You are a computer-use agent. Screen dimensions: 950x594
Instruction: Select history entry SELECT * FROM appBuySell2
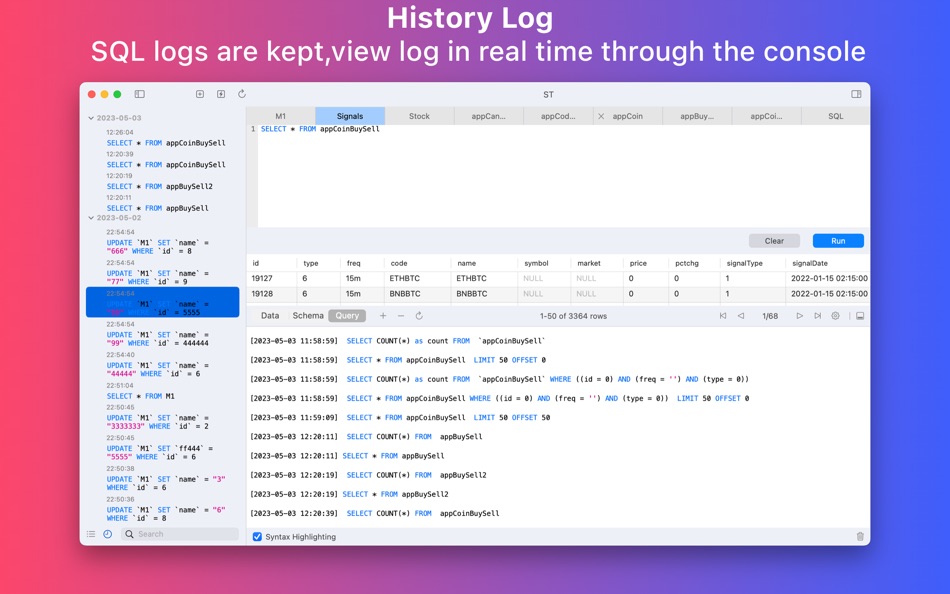(x=162, y=181)
